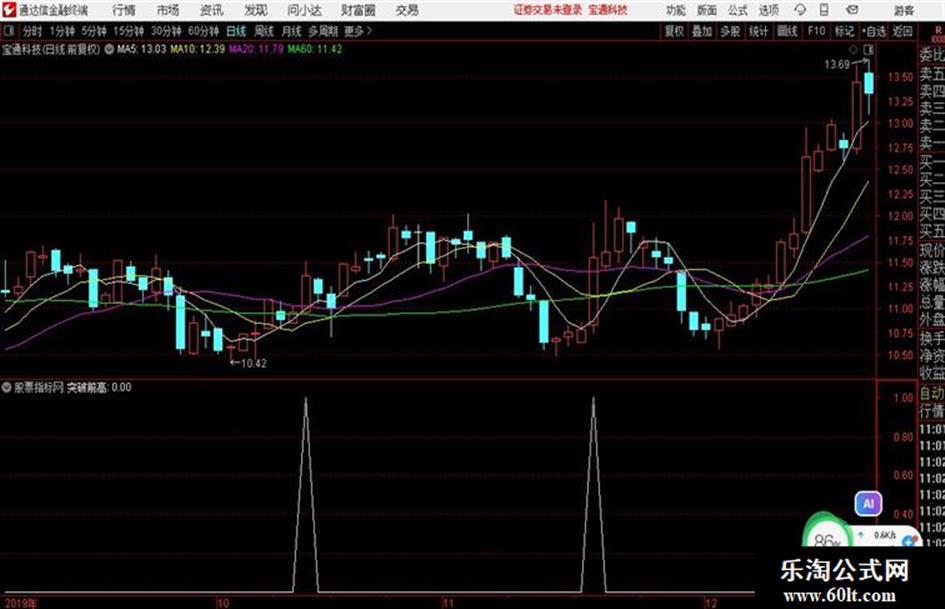Toggle the chart's right side panel icon
945x609 pixels.
[x=868, y=49]
